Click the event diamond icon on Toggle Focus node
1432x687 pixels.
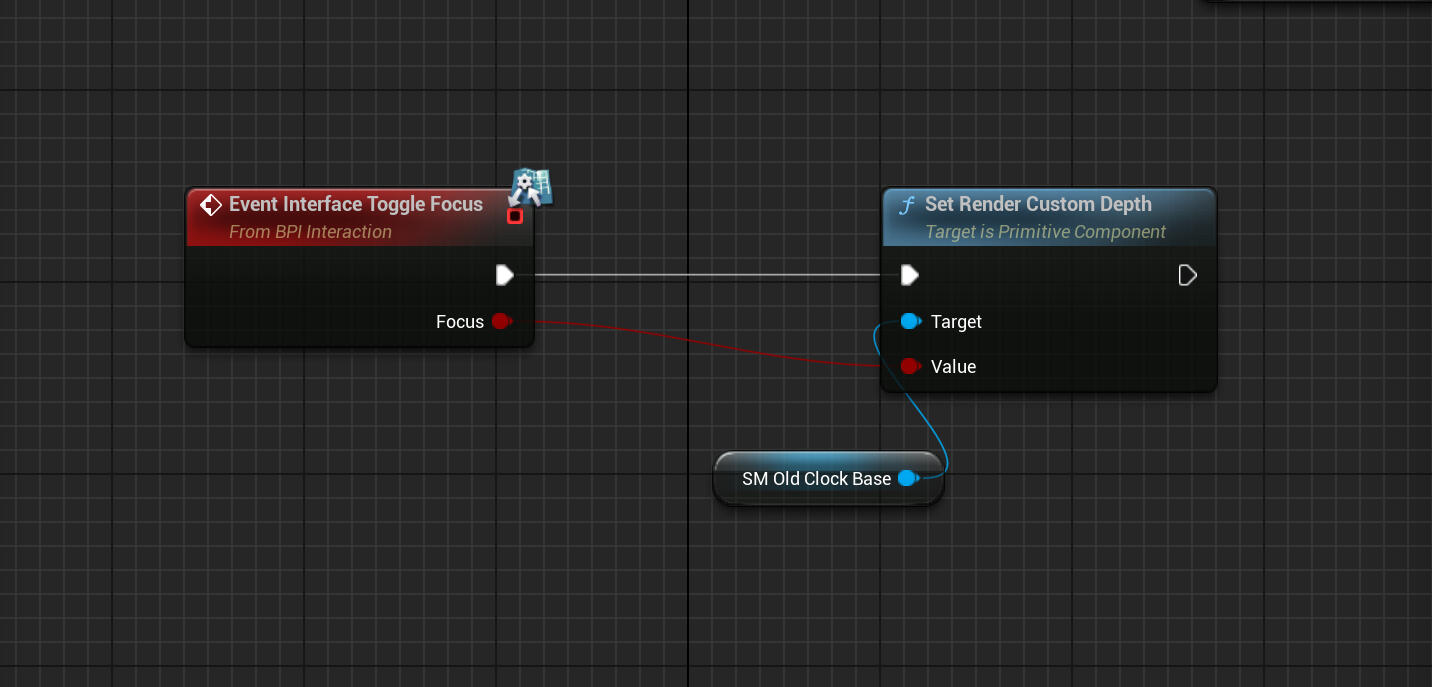pos(211,205)
